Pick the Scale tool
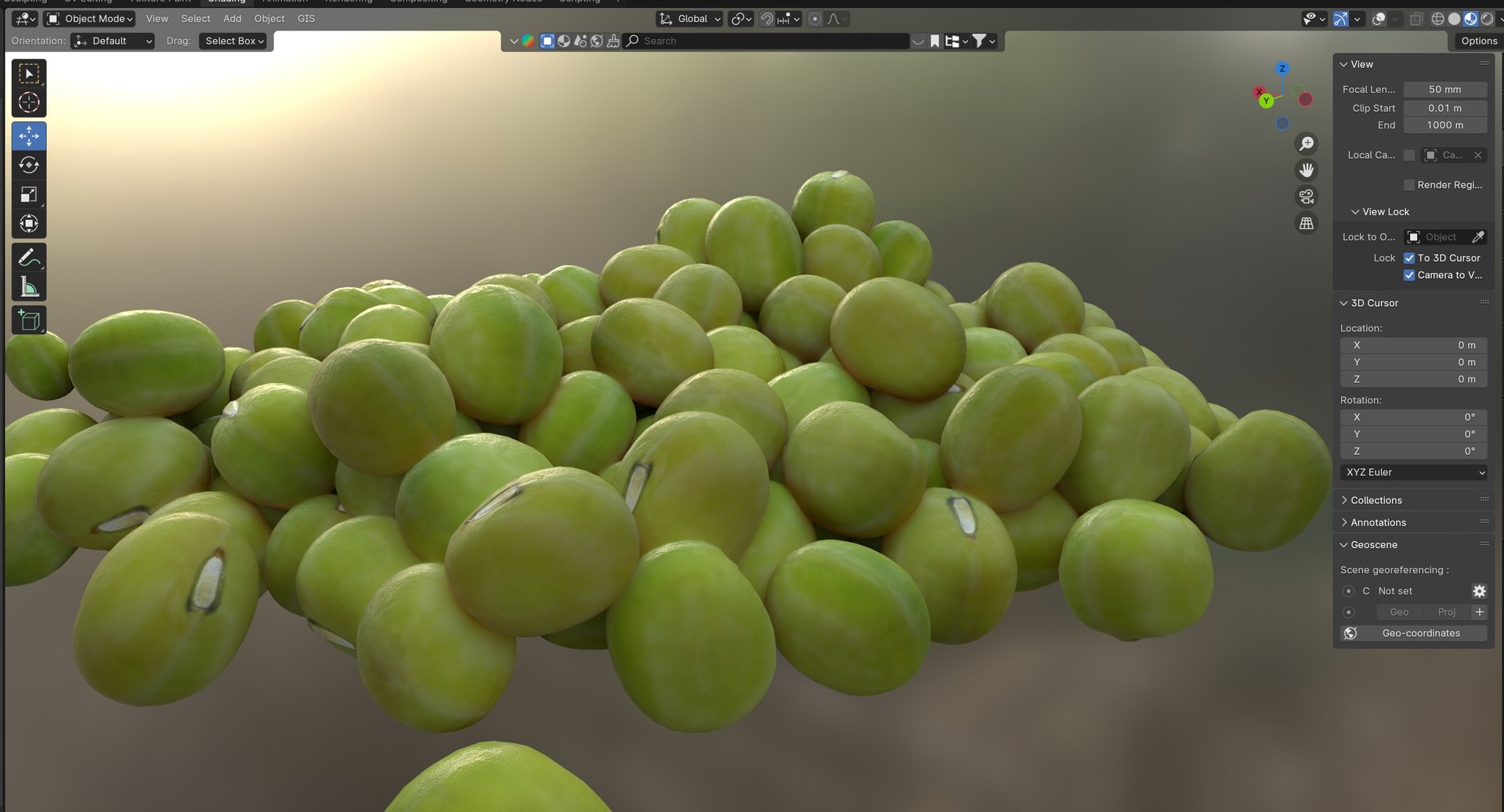Screen dimensions: 1504x812 tap(29, 194)
